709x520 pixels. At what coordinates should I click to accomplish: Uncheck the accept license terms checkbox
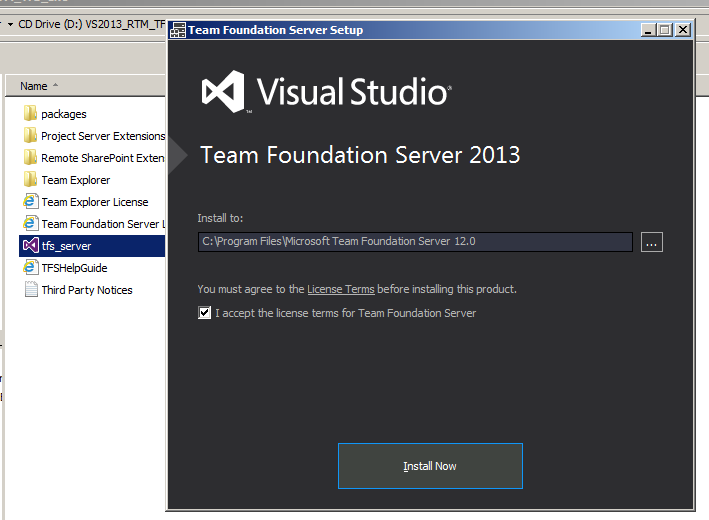pos(204,313)
